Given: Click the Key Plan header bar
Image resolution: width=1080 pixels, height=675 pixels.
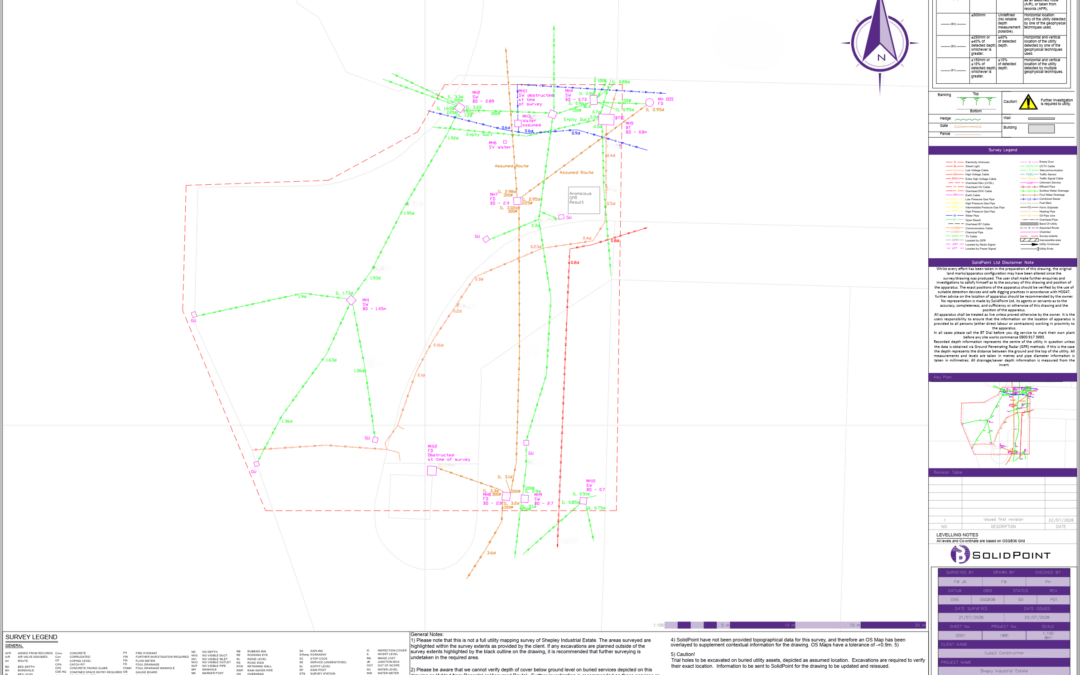Looking at the screenshot, I should [x=1003, y=377].
